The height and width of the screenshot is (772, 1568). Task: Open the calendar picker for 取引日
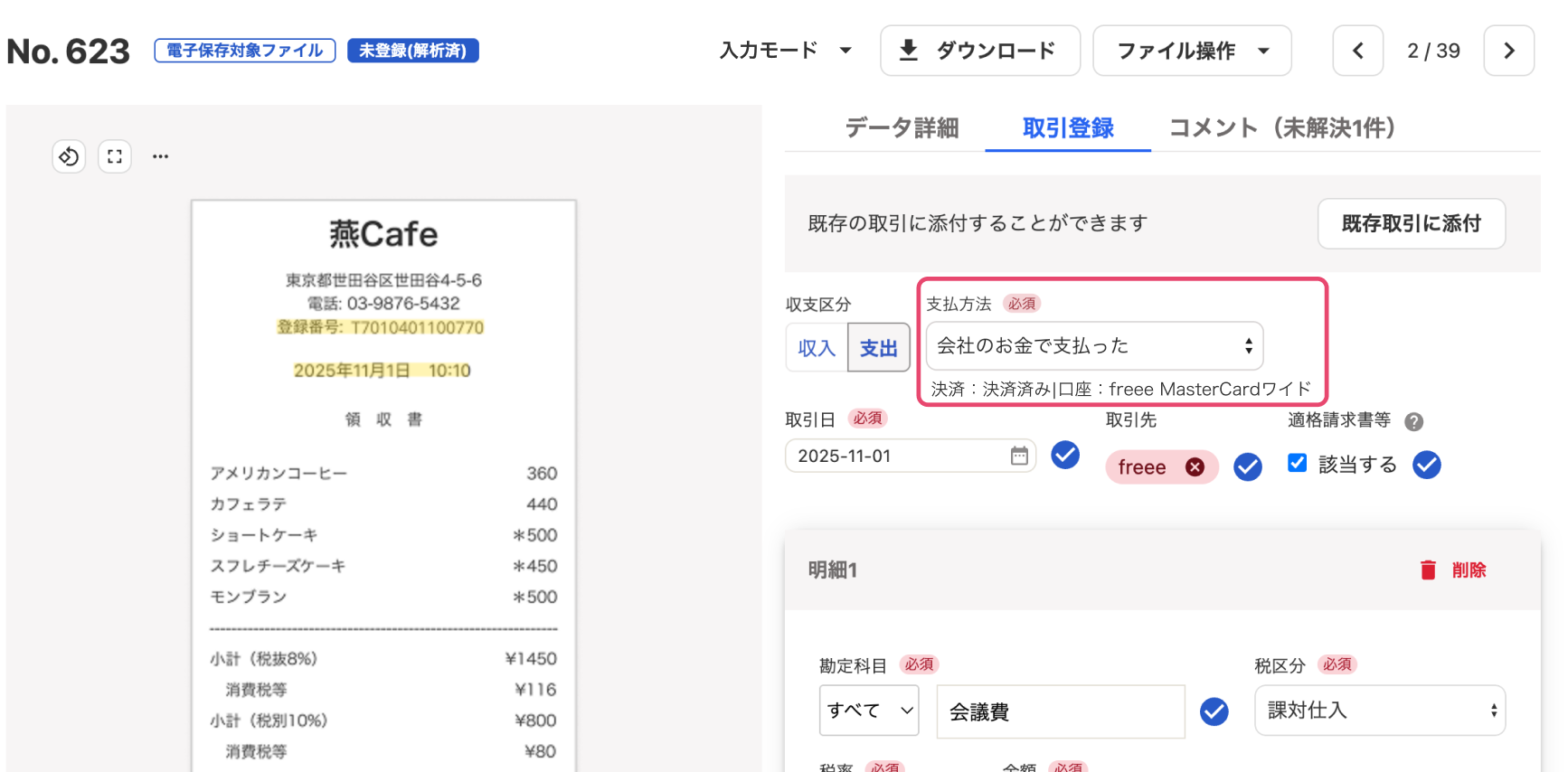click(x=1019, y=456)
